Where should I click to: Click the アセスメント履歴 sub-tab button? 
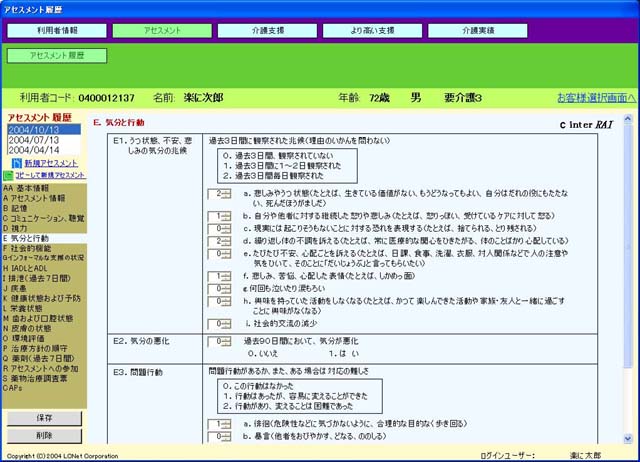pyautogui.click(x=57, y=55)
